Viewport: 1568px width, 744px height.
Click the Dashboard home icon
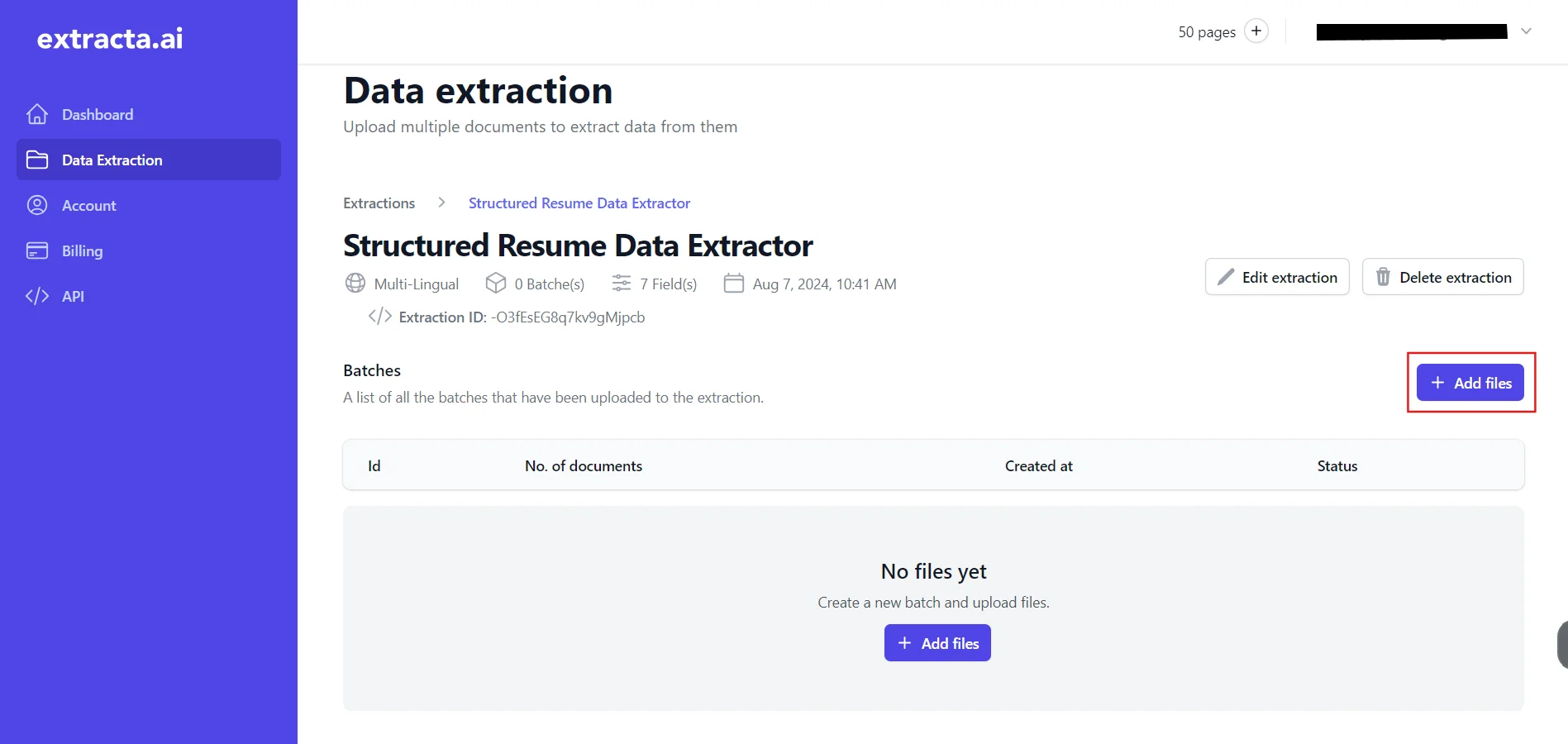37,114
